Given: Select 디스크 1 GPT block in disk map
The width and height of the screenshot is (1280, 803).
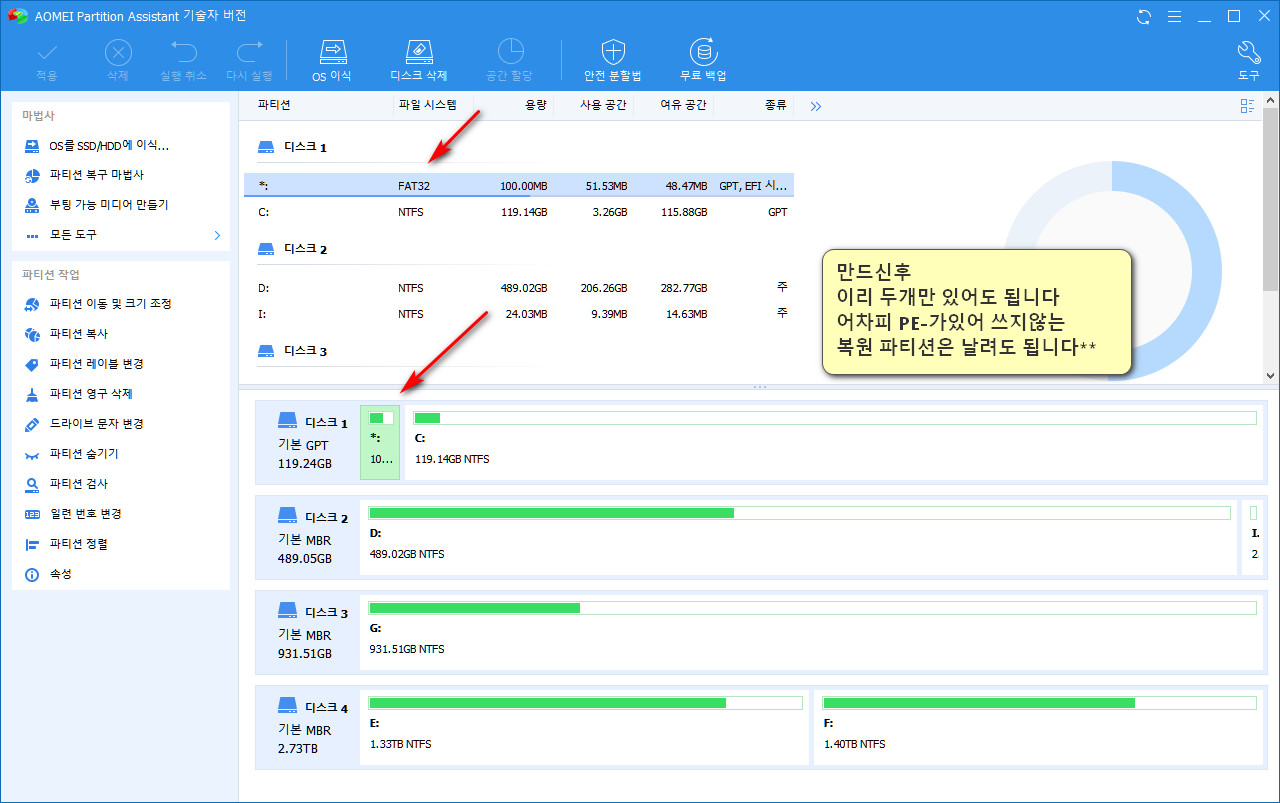Looking at the screenshot, I should (307, 443).
